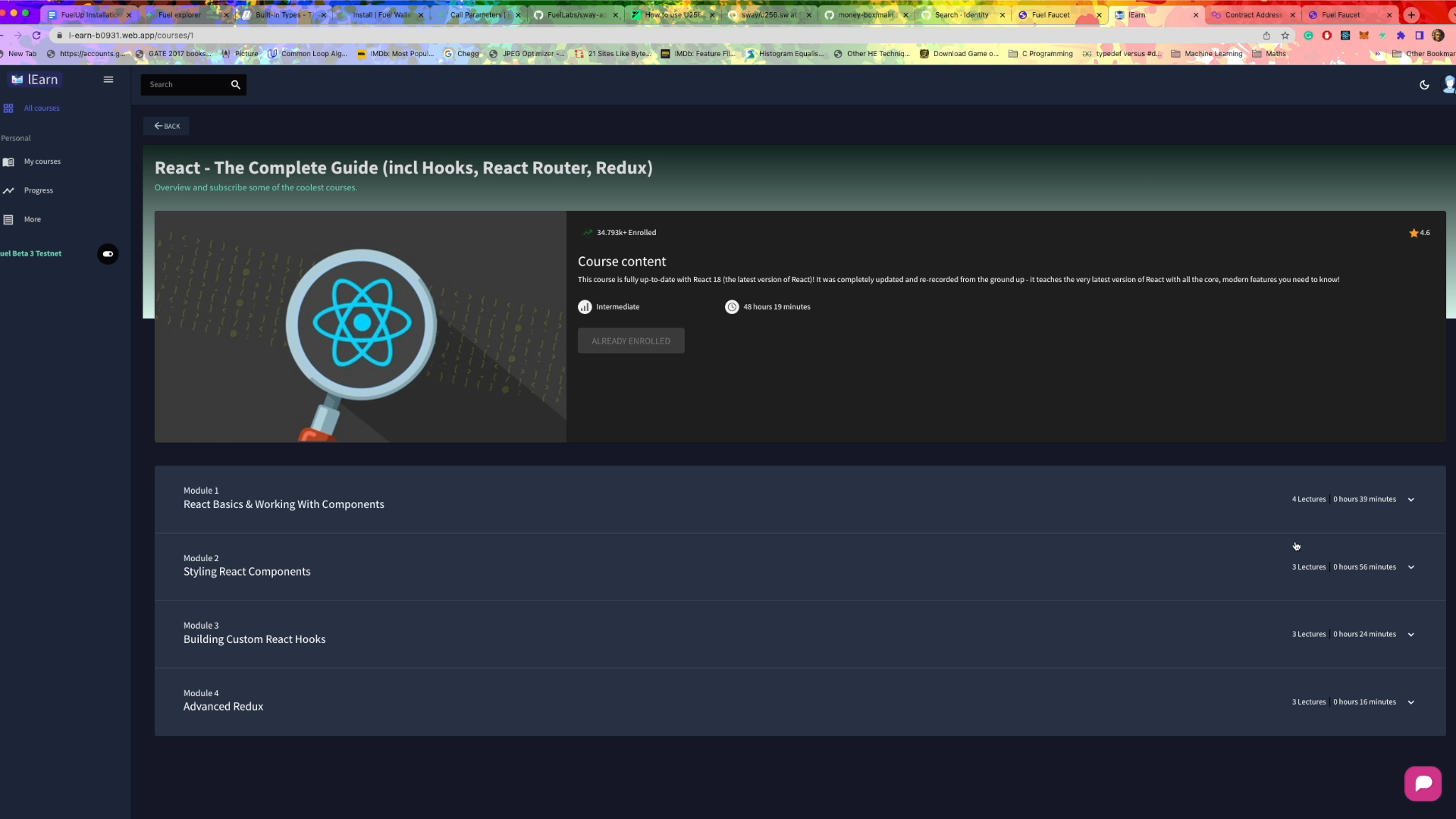Show more bookmarks with double chevron
The height and width of the screenshot is (819, 1456).
(x=1377, y=54)
